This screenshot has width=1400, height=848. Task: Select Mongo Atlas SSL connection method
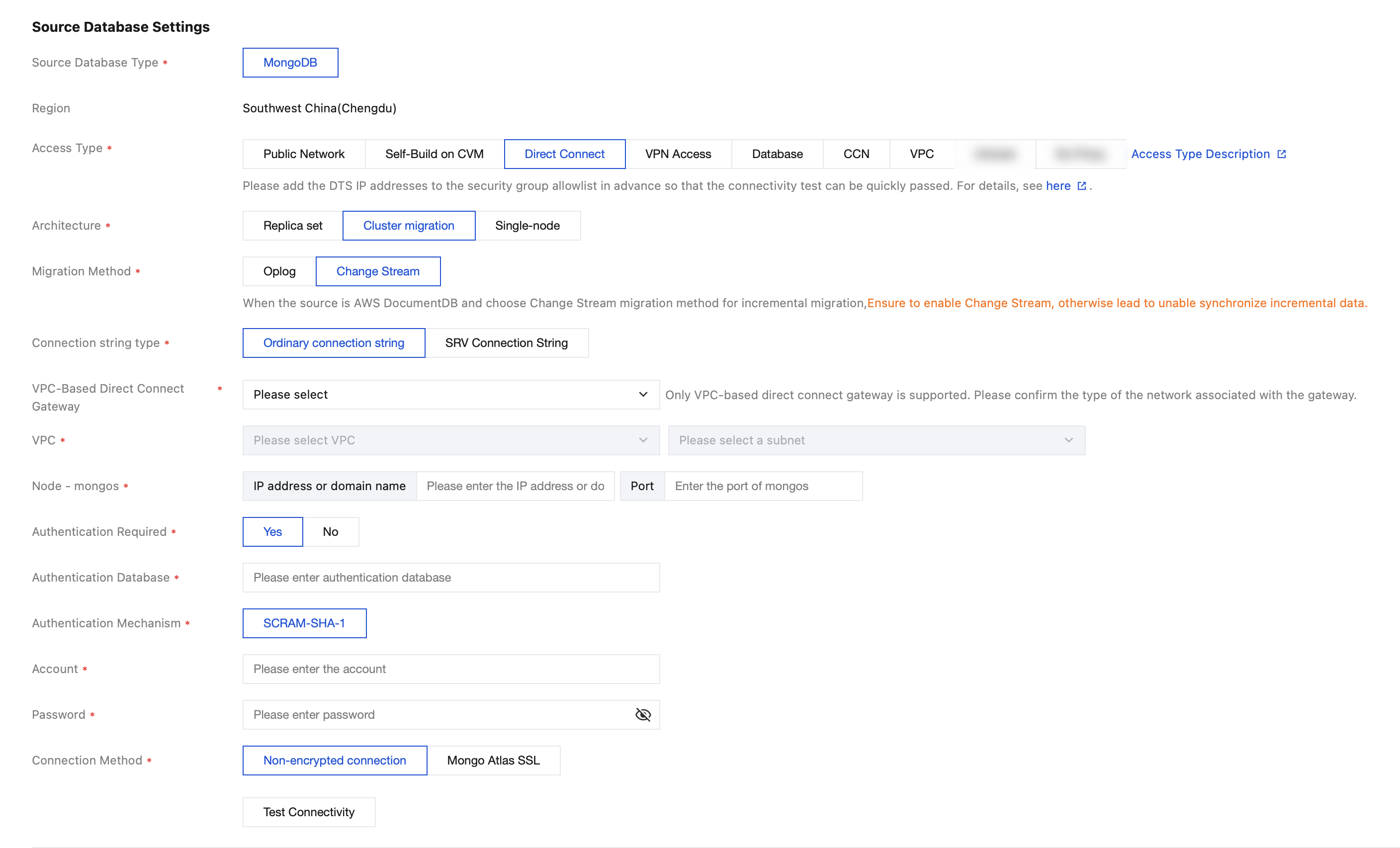pos(493,760)
